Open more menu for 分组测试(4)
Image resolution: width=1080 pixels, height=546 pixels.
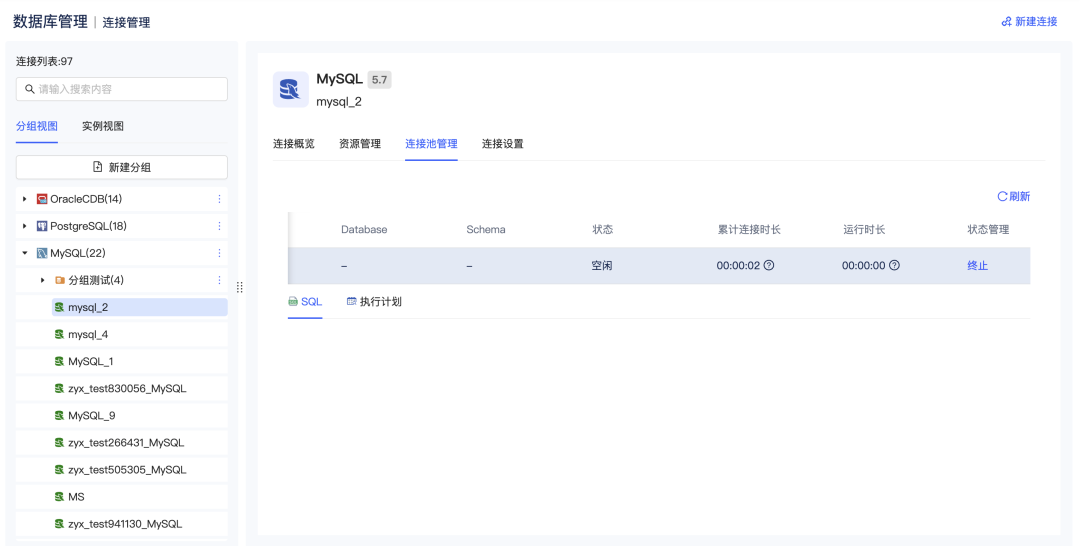pyautogui.click(x=219, y=280)
